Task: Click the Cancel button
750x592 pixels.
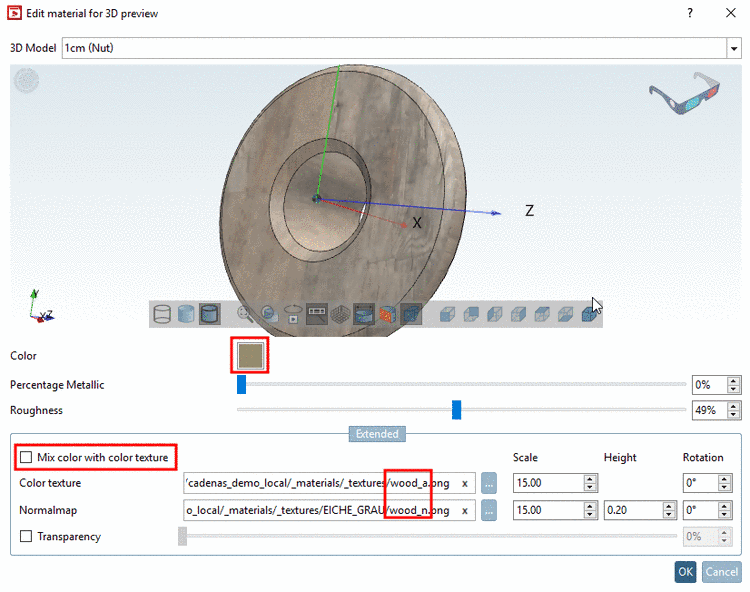Action: 722,572
